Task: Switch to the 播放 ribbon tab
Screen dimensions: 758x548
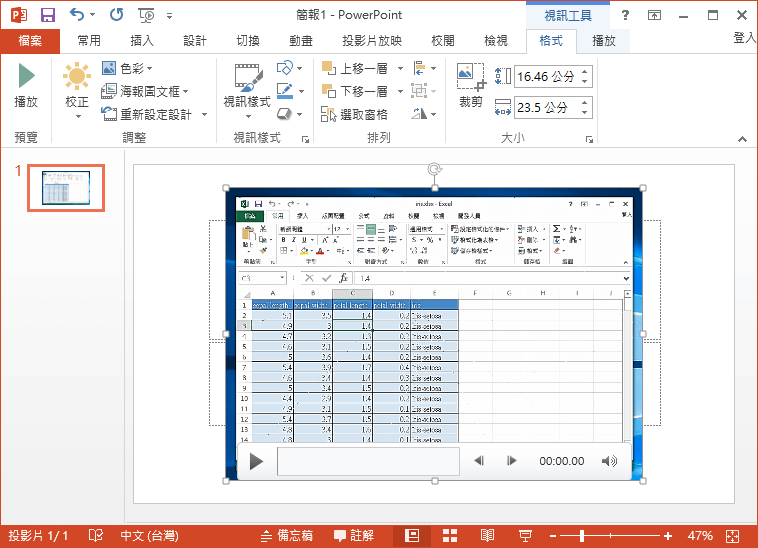Action: [604, 41]
